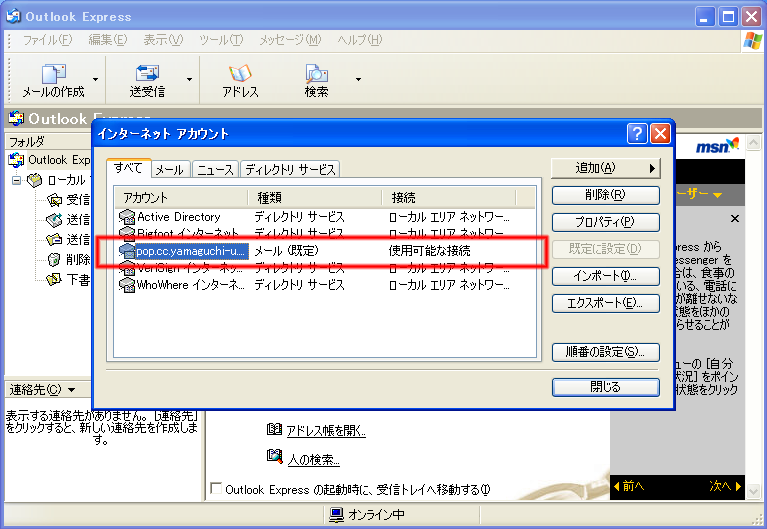Open the アドレス帳を開く link

326,431
